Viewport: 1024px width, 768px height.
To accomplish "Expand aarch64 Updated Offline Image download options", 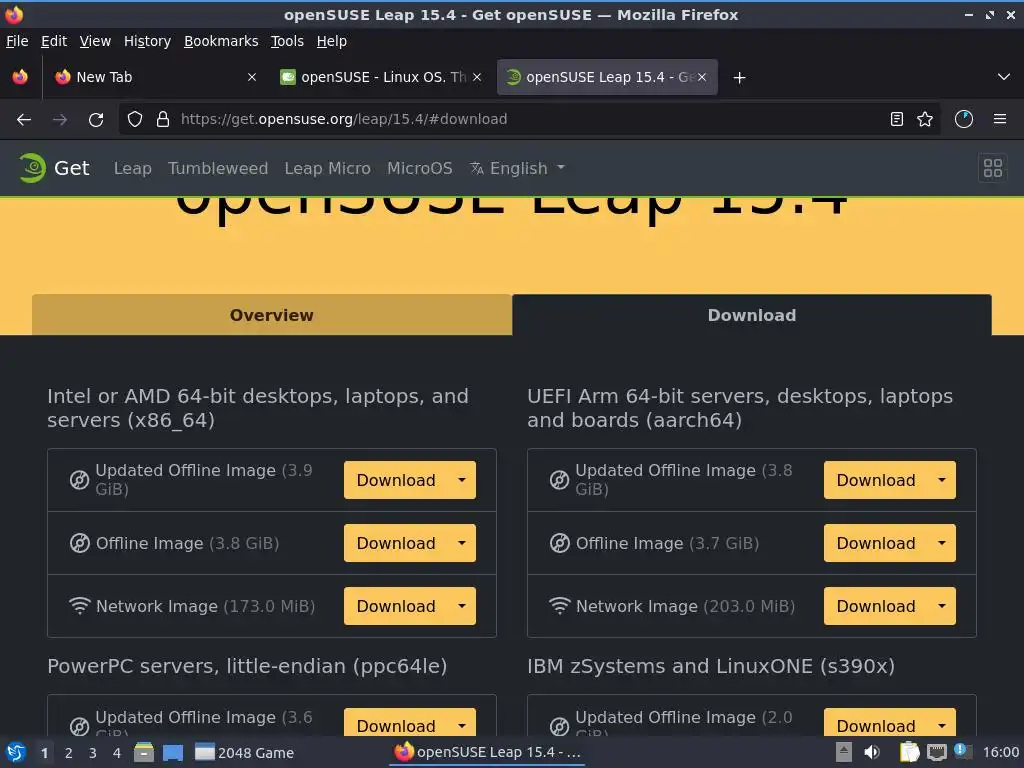I will (942, 480).
